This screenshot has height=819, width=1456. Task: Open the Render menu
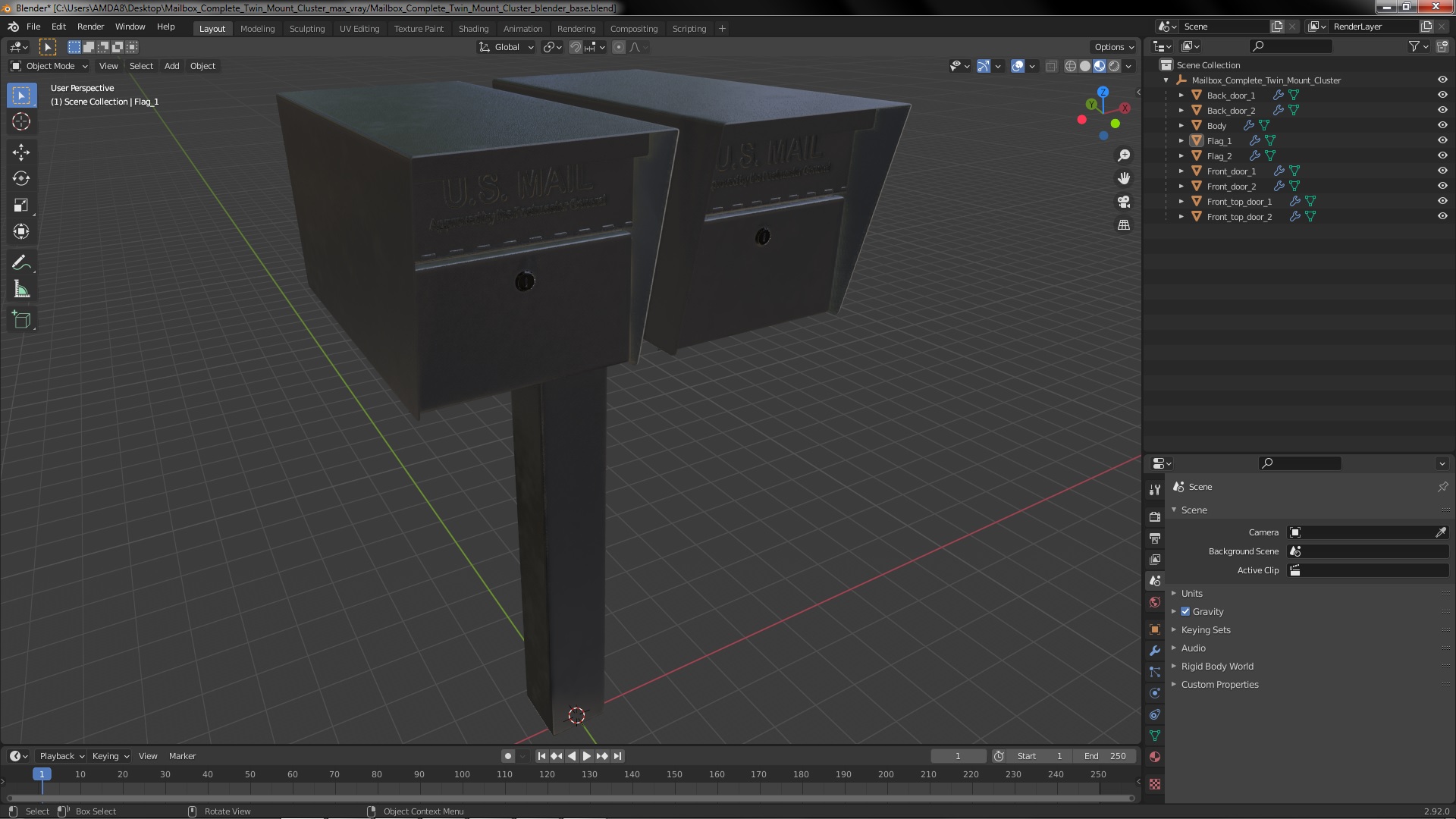click(90, 27)
